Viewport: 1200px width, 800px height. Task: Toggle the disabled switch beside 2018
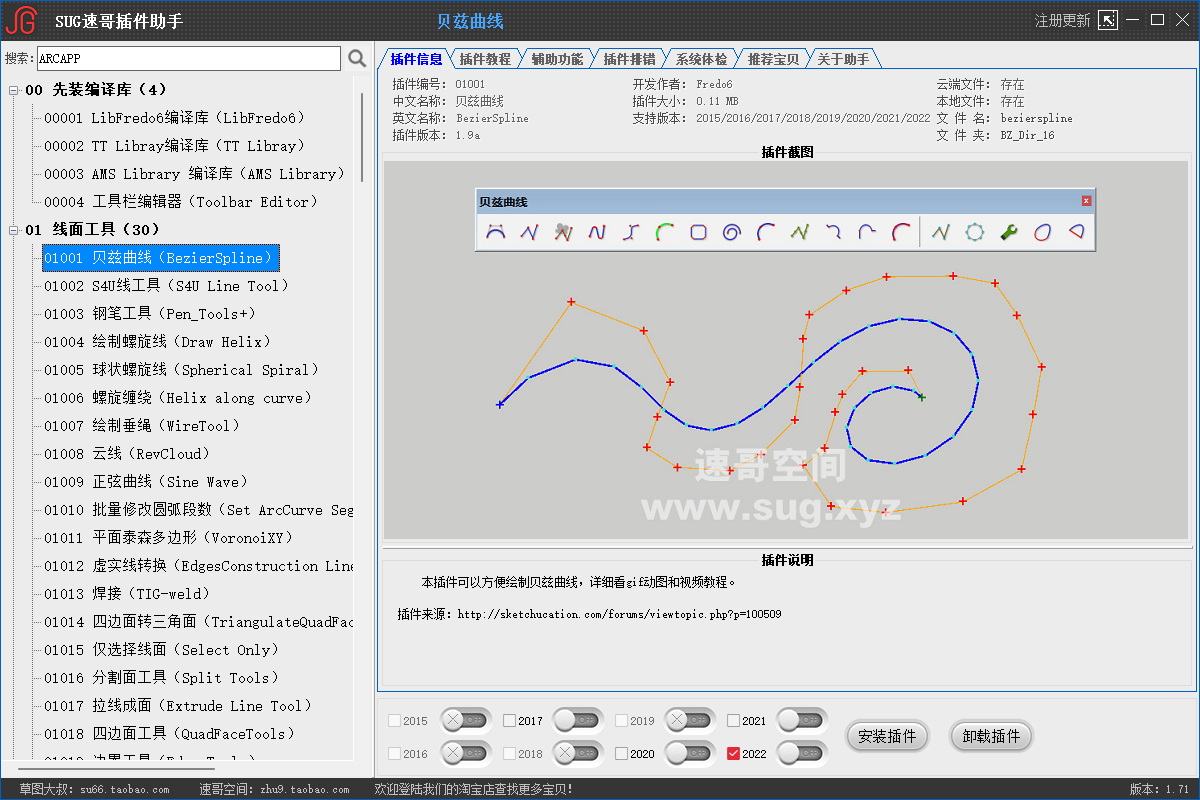pos(578,752)
